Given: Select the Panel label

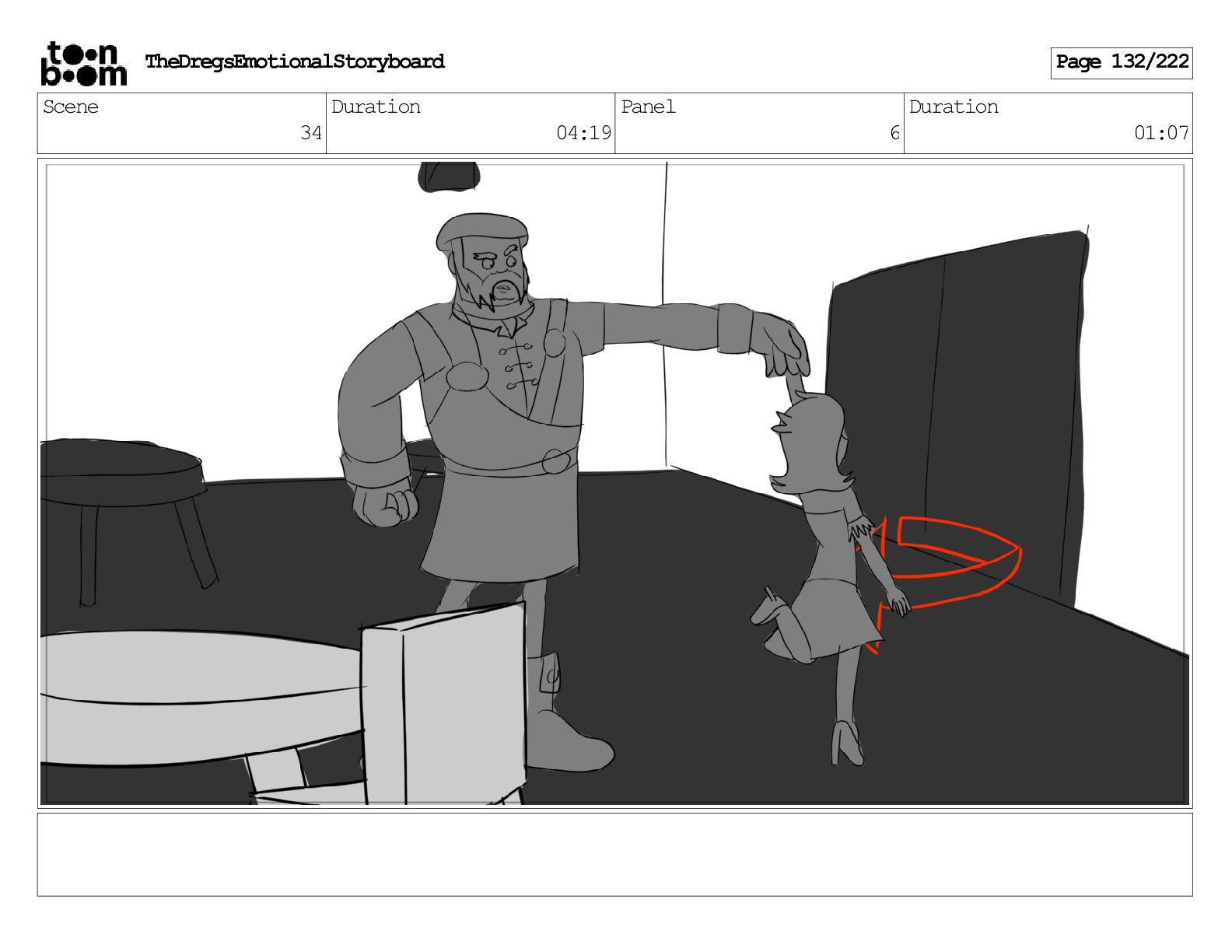Looking at the screenshot, I should click(x=648, y=107).
